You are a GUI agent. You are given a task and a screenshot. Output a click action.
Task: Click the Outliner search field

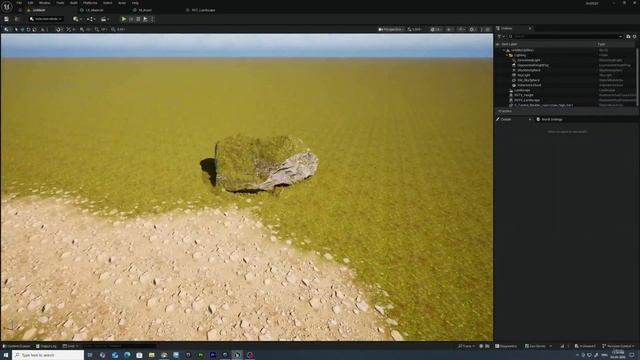tap(565, 36)
